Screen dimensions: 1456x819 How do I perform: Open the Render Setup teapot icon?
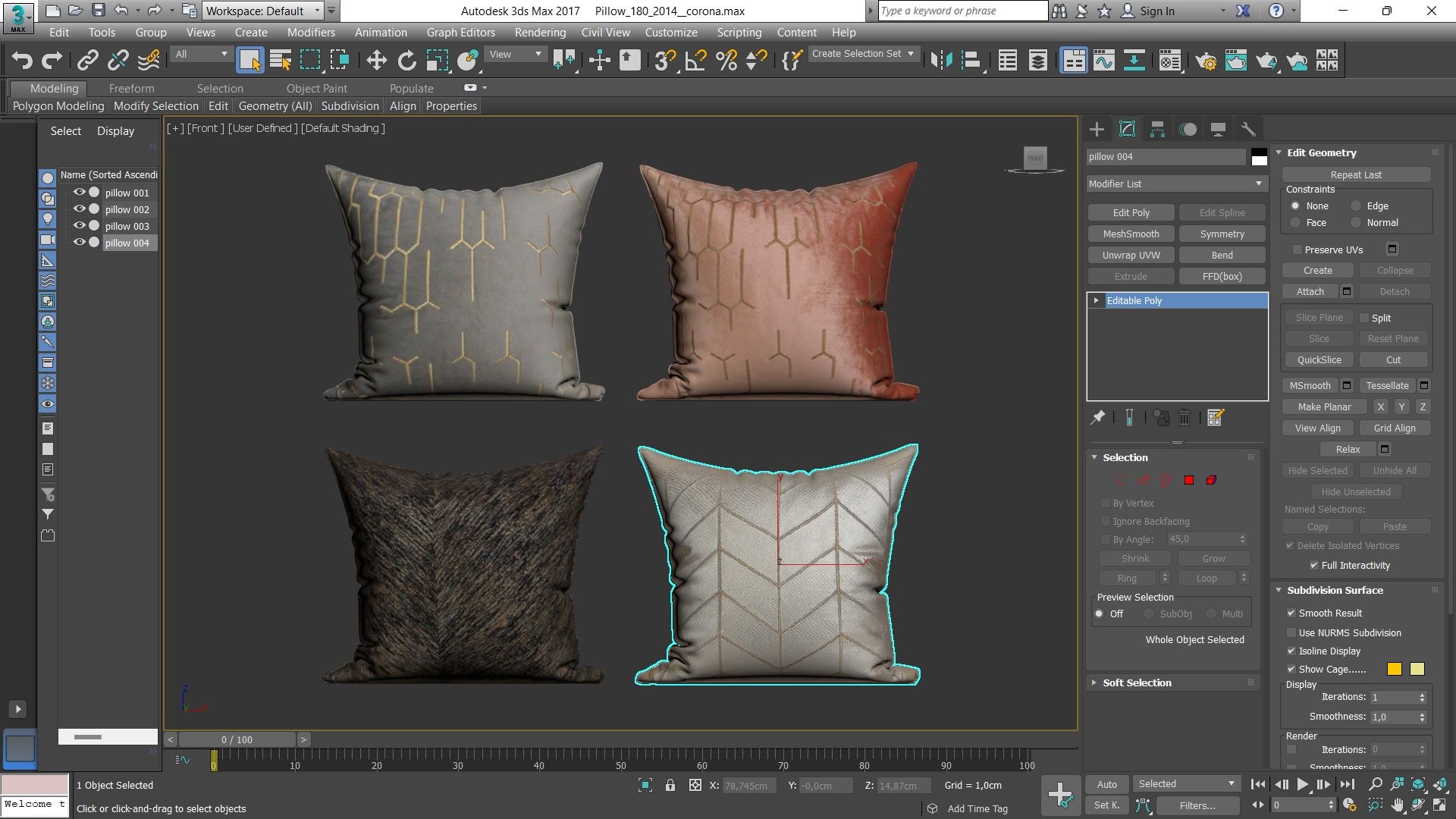(1206, 61)
